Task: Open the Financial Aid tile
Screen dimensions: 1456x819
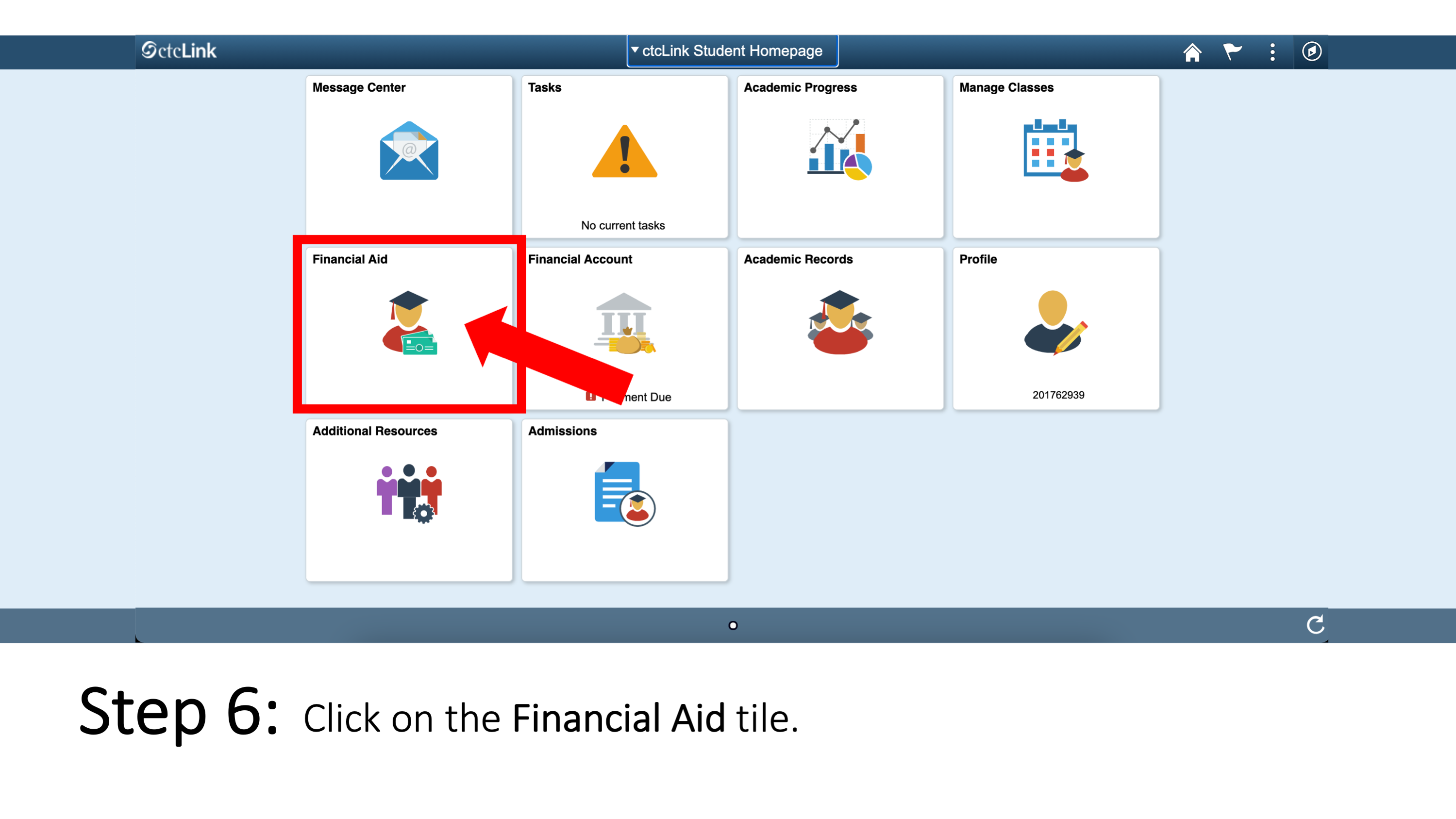Action: click(409, 328)
